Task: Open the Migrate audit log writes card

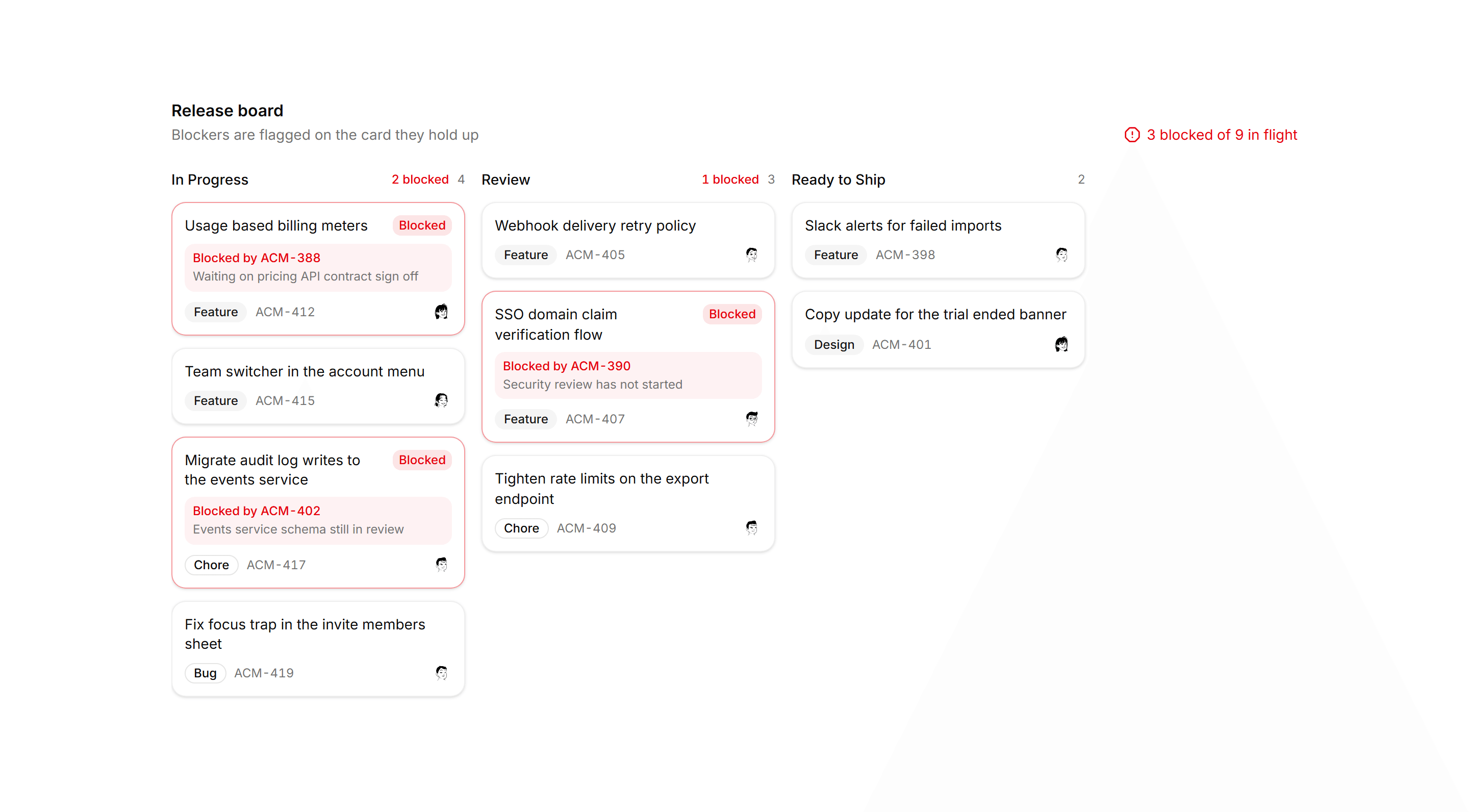Action: [318, 513]
